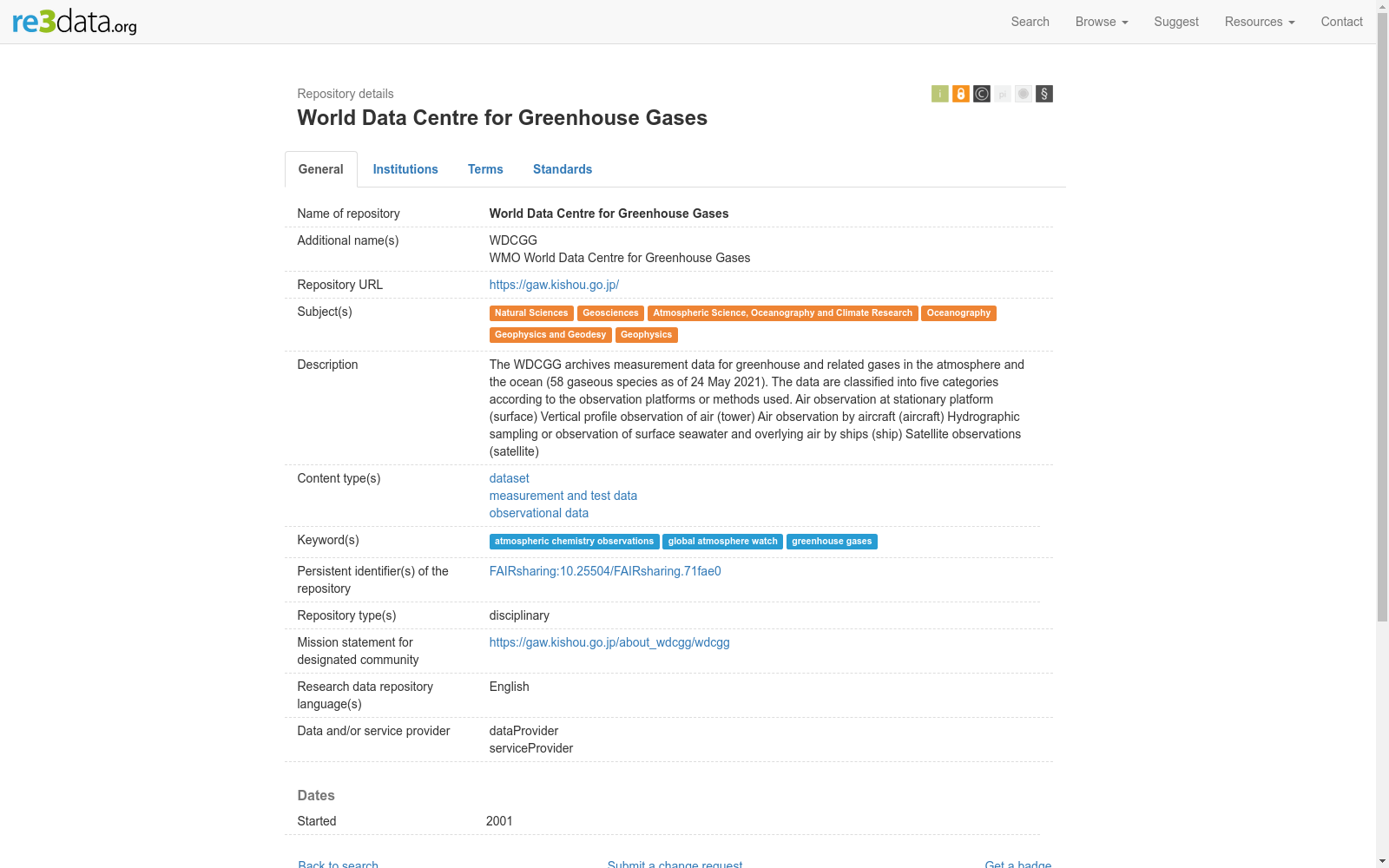The height and width of the screenshot is (868, 1389).
Task: Click the Geophysics subject tag
Action: pos(646,335)
